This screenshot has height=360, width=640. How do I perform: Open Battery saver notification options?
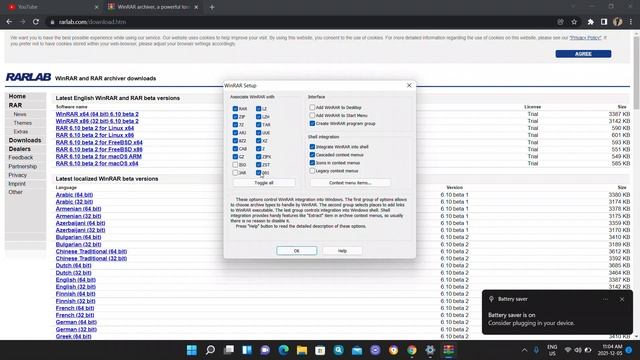click(605, 299)
